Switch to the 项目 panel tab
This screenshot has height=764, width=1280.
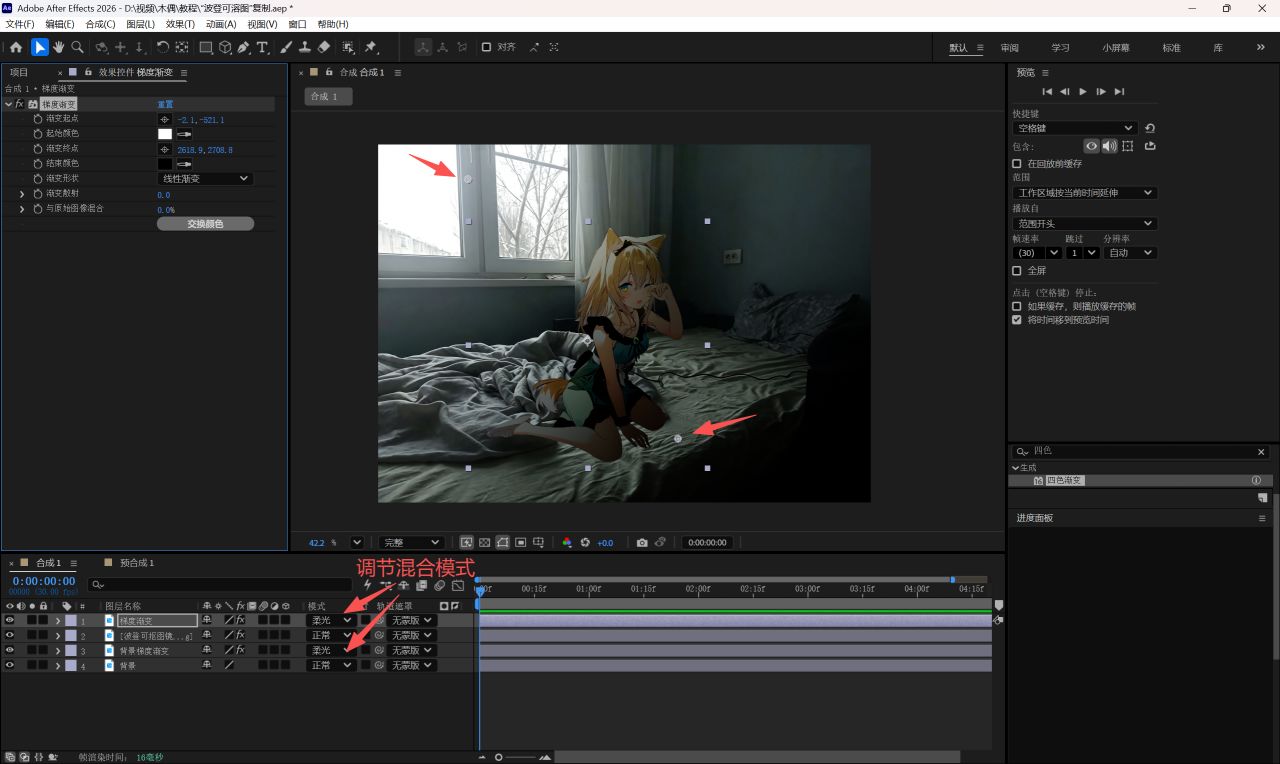19,72
